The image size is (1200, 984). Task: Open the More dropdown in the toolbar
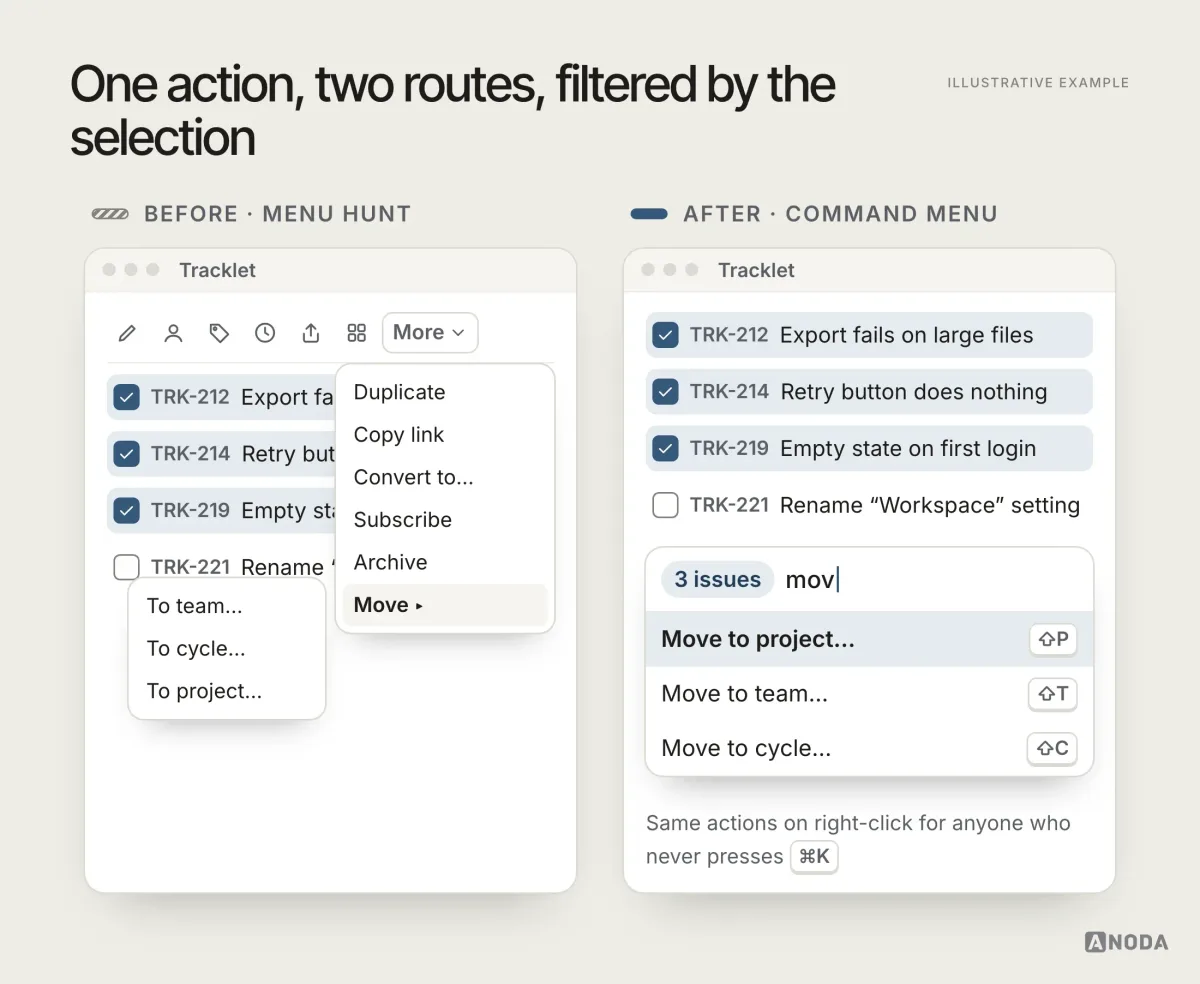(430, 333)
